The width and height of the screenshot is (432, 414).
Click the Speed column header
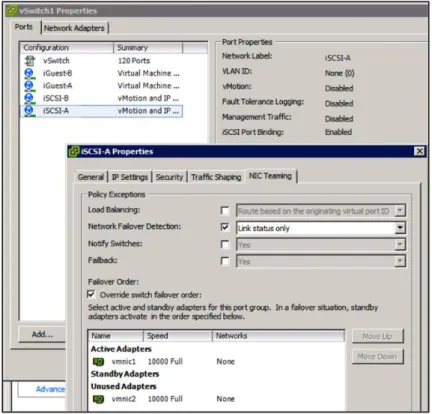[178, 336]
